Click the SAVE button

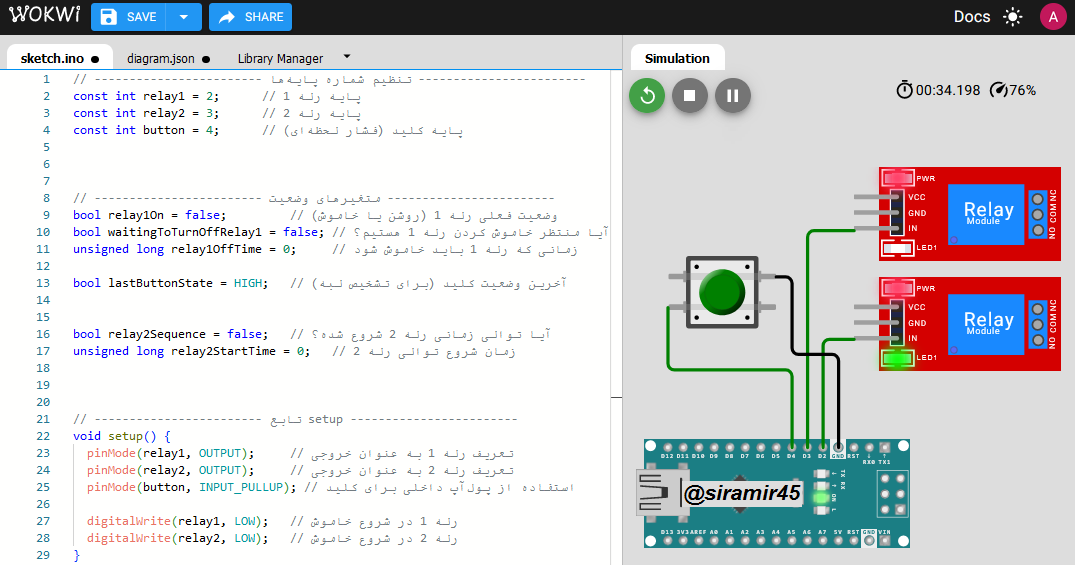click(130, 17)
